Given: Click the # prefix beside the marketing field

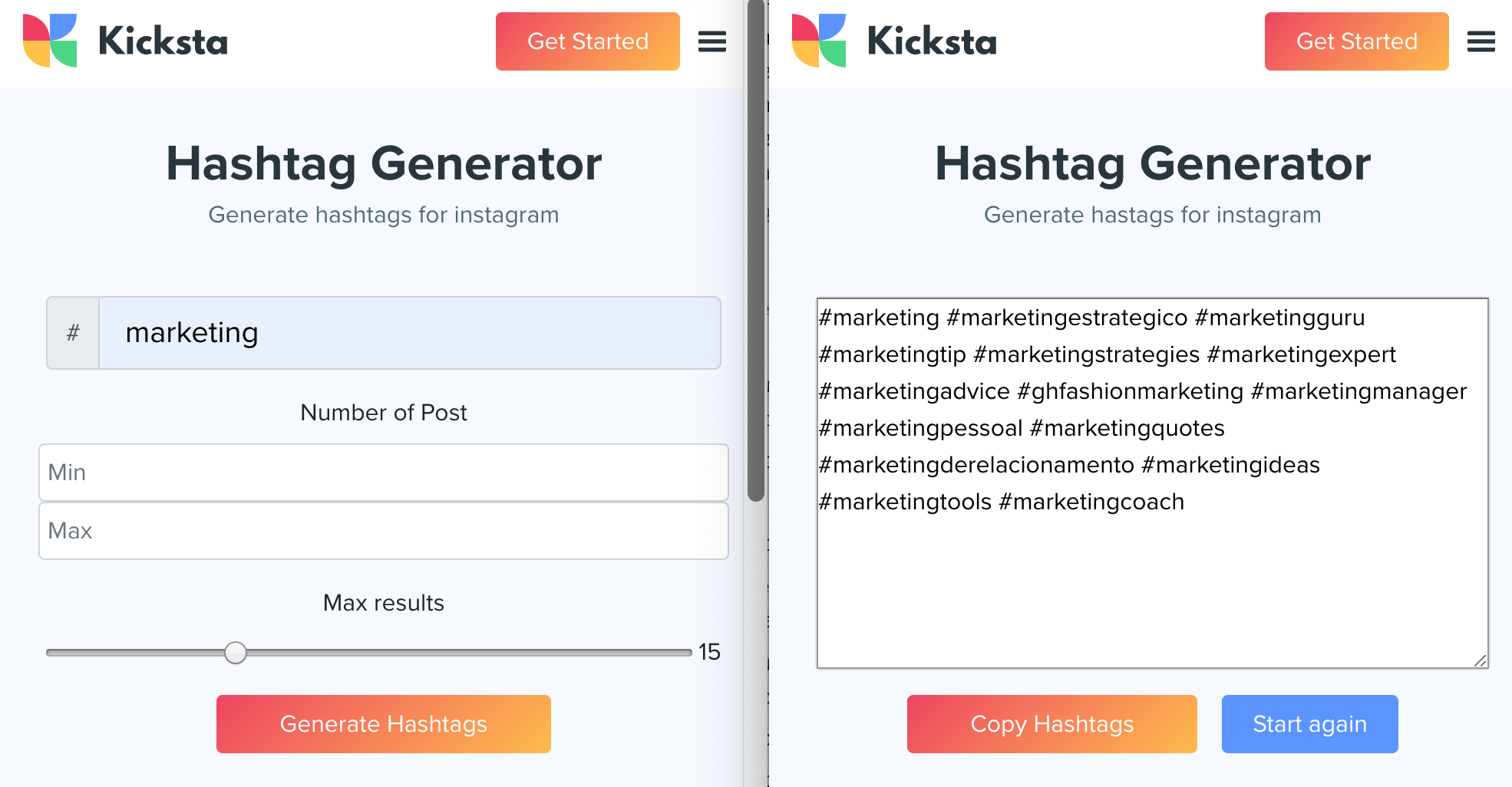Looking at the screenshot, I should [74, 333].
